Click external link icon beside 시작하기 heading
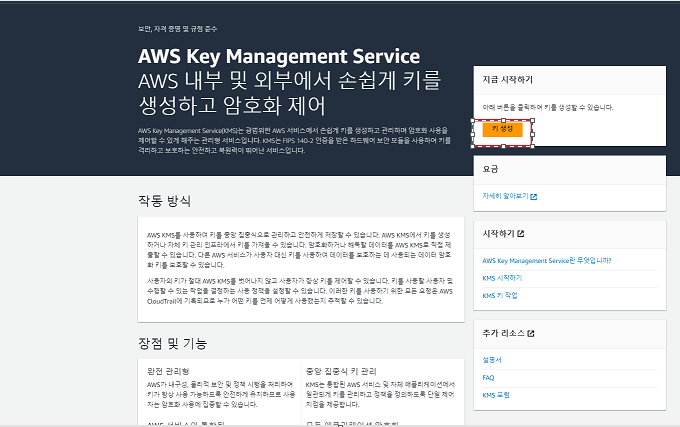Image resolution: width=680 pixels, height=427 pixels. click(521, 233)
